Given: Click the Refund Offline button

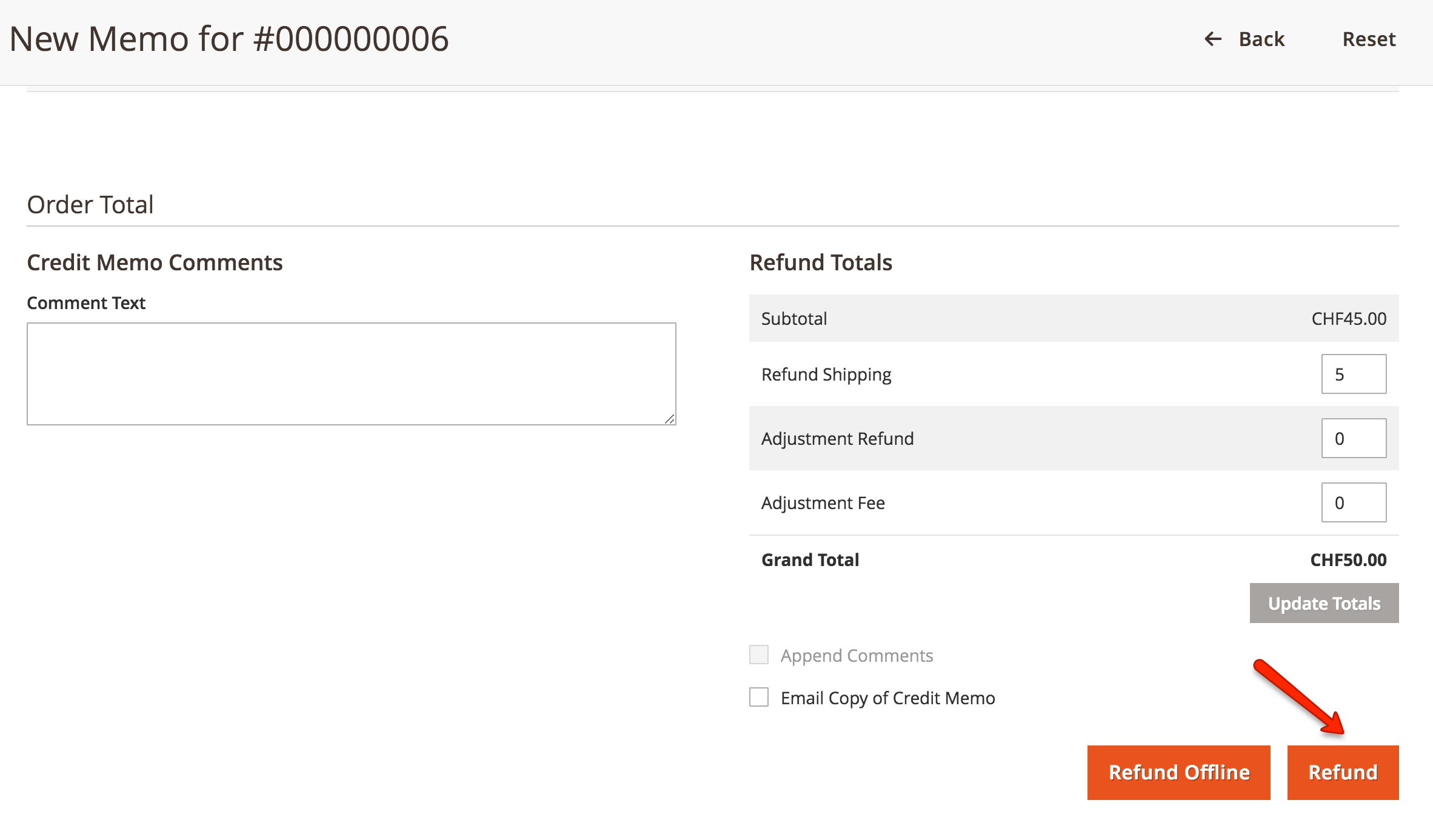Looking at the screenshot, I should tap(1178, 772).
